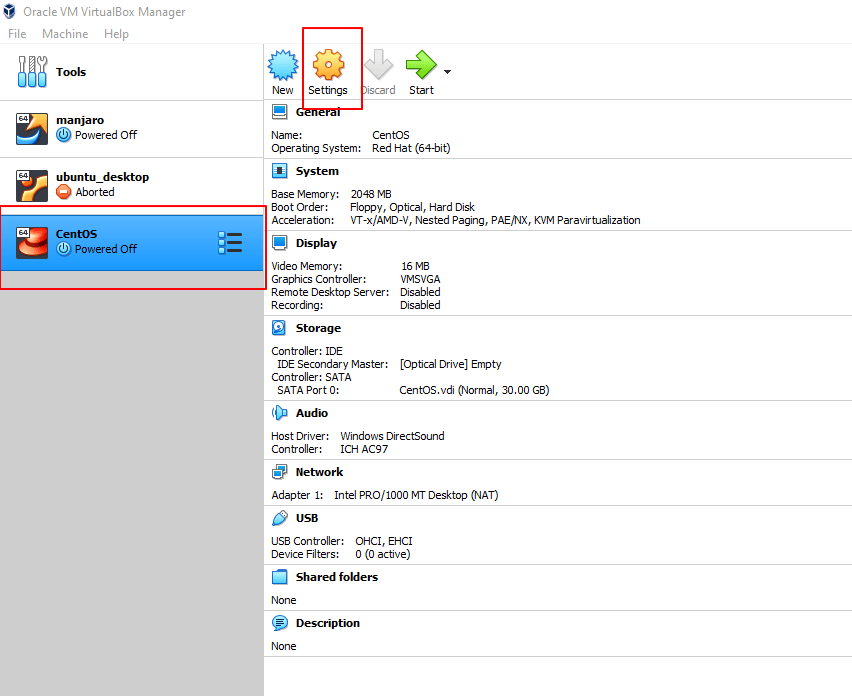Click the Boot Order value Floppy, Optical, Hard Disk
Viewport: 852px width, 696px height.
click(x=412, y=207)
